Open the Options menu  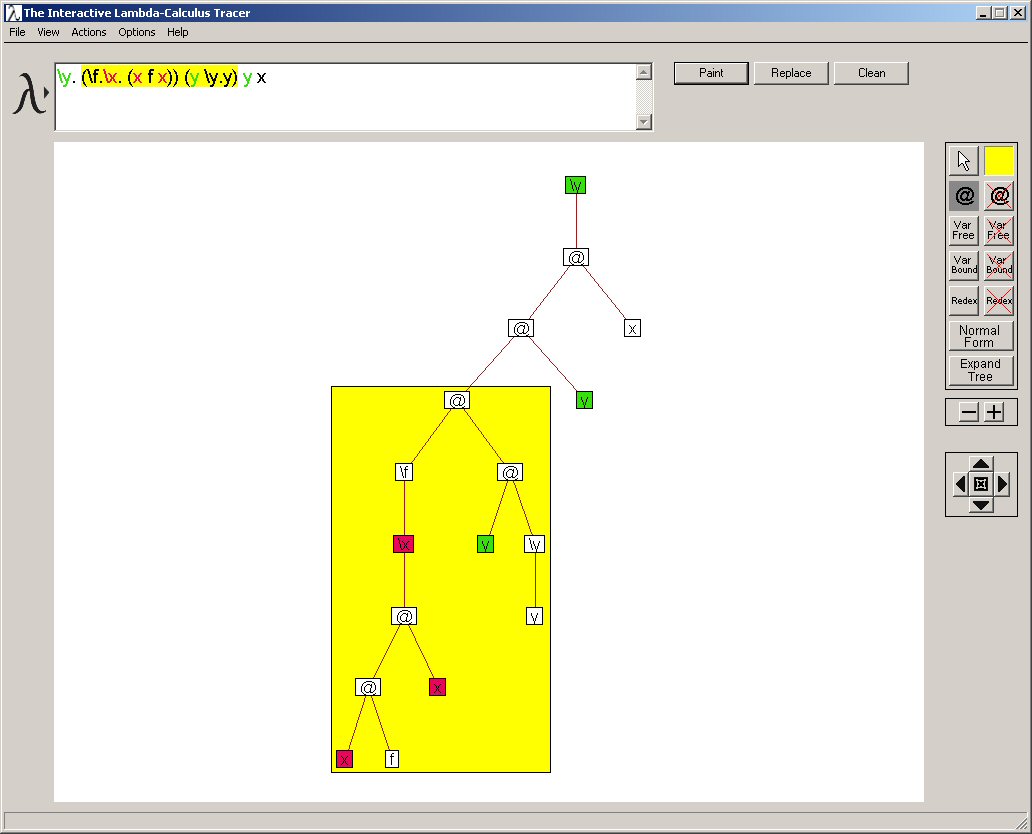tap(137, 32)
